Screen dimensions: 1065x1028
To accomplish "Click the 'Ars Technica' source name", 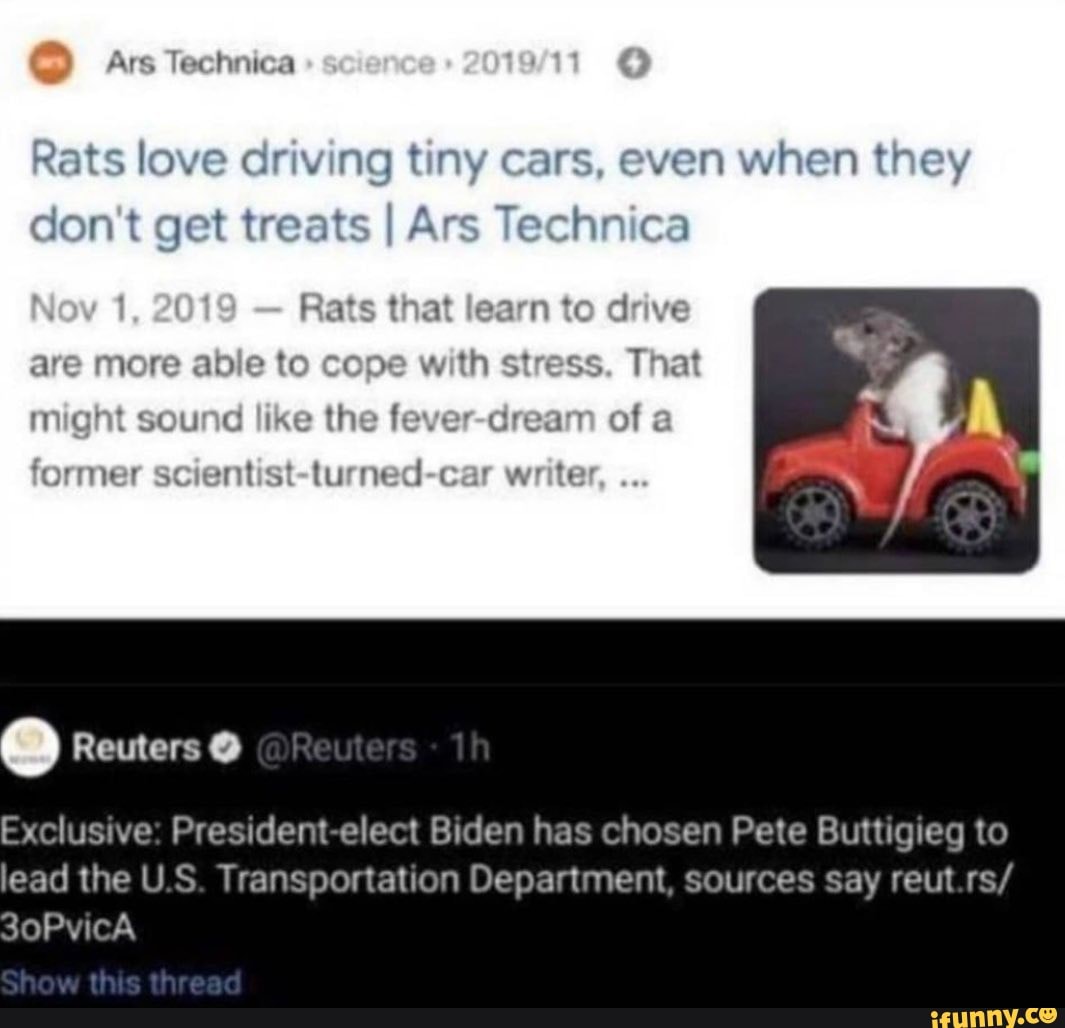I will 200,64.
